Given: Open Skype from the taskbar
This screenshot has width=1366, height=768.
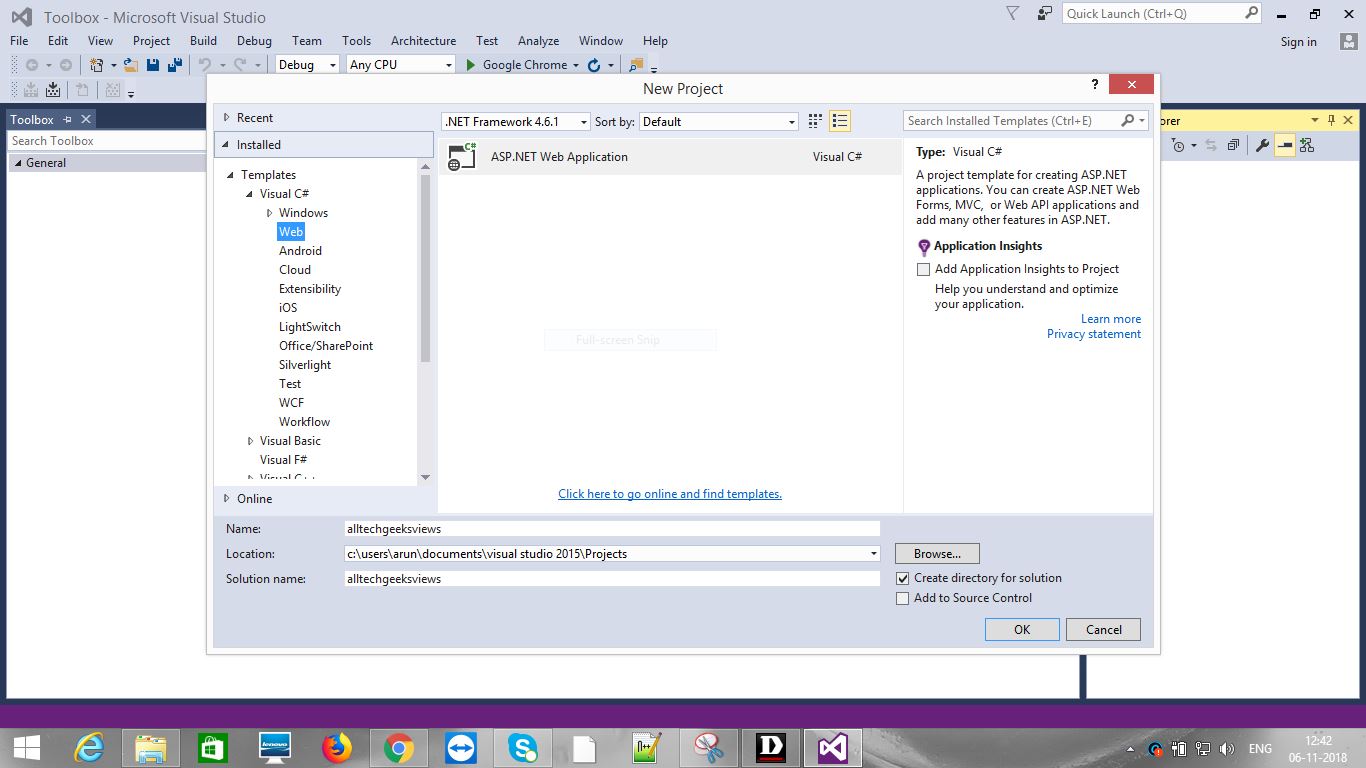Looking at the screenshot, I should click(522, 747).
